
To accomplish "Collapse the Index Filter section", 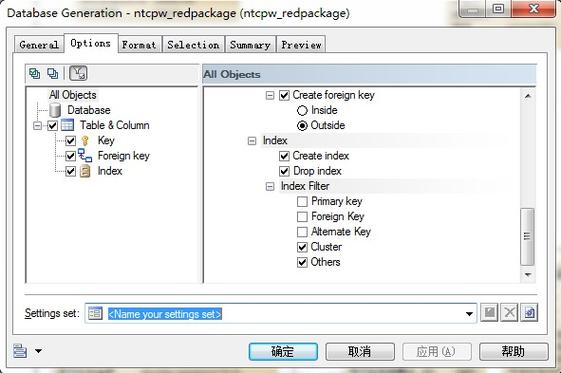I will point(270,186).
